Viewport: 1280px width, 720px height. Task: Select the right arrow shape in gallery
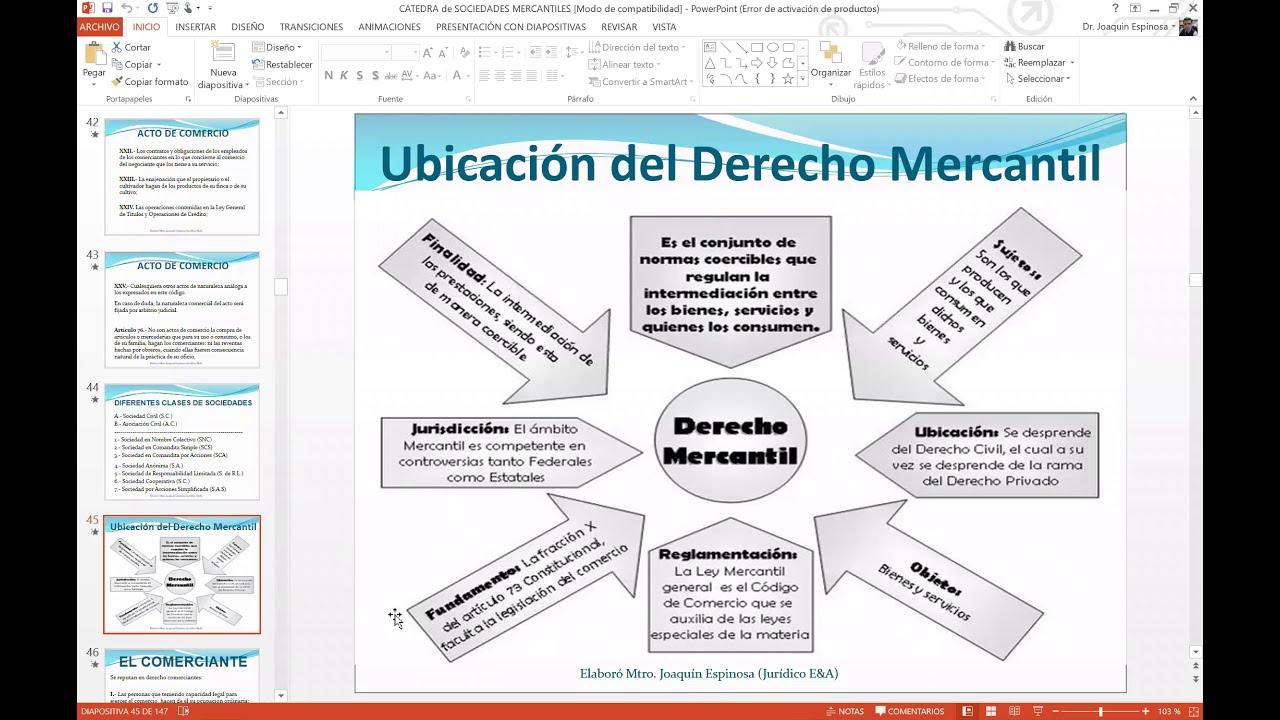tap(757, 63)
